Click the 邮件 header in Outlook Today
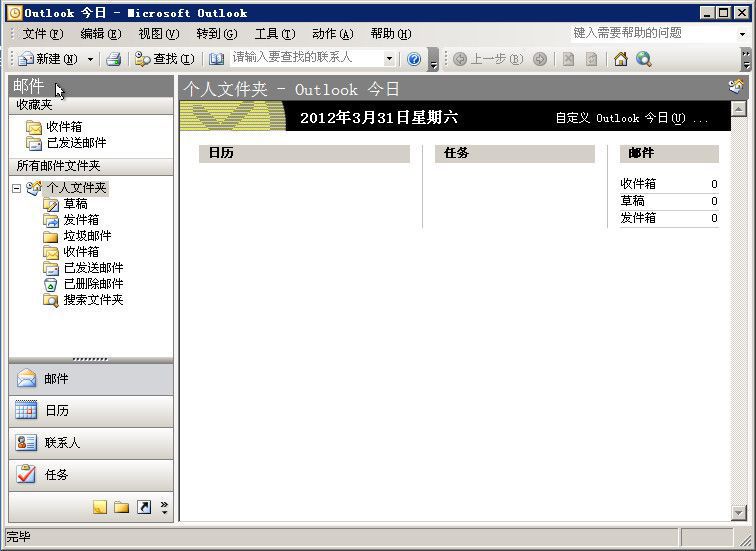 (x=669, y=153)
